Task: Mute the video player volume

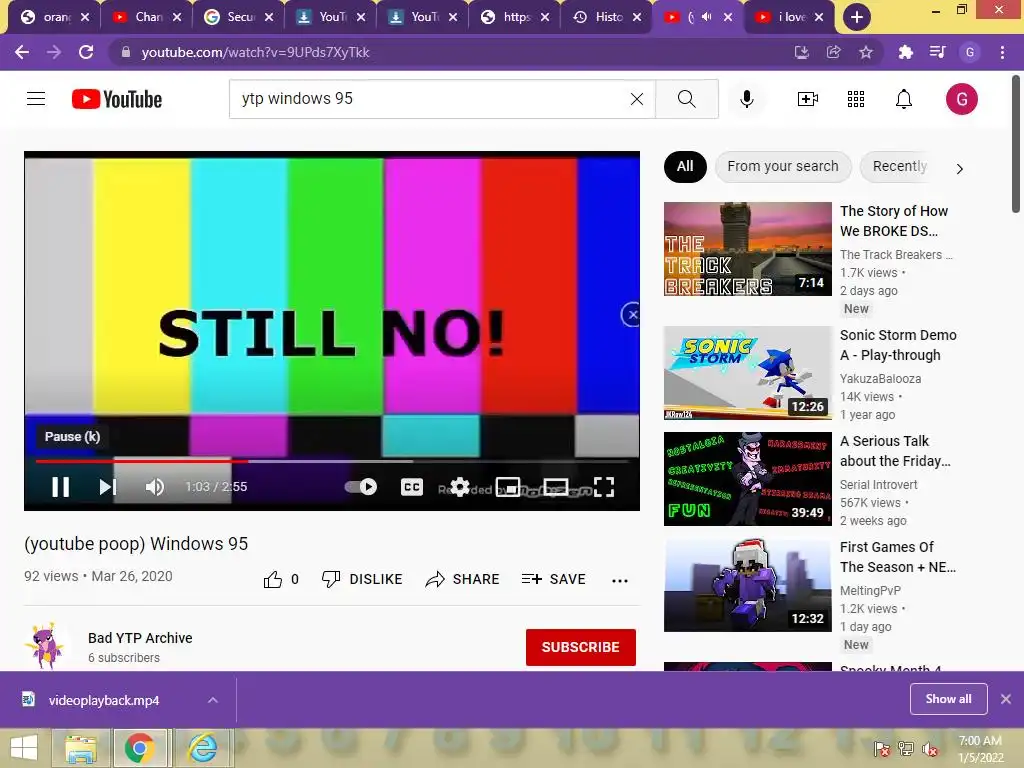Action: [x=155, y=487]
